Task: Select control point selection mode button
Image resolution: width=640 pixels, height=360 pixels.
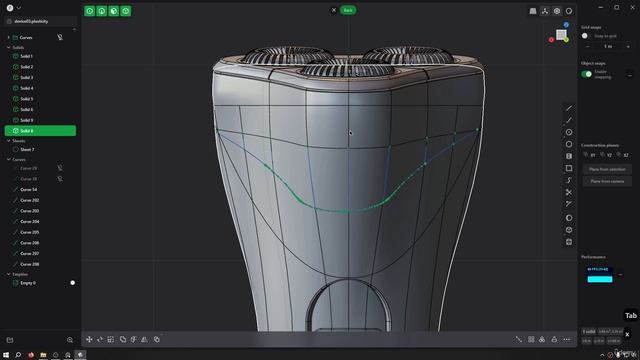Action: [x=89, y=11]
